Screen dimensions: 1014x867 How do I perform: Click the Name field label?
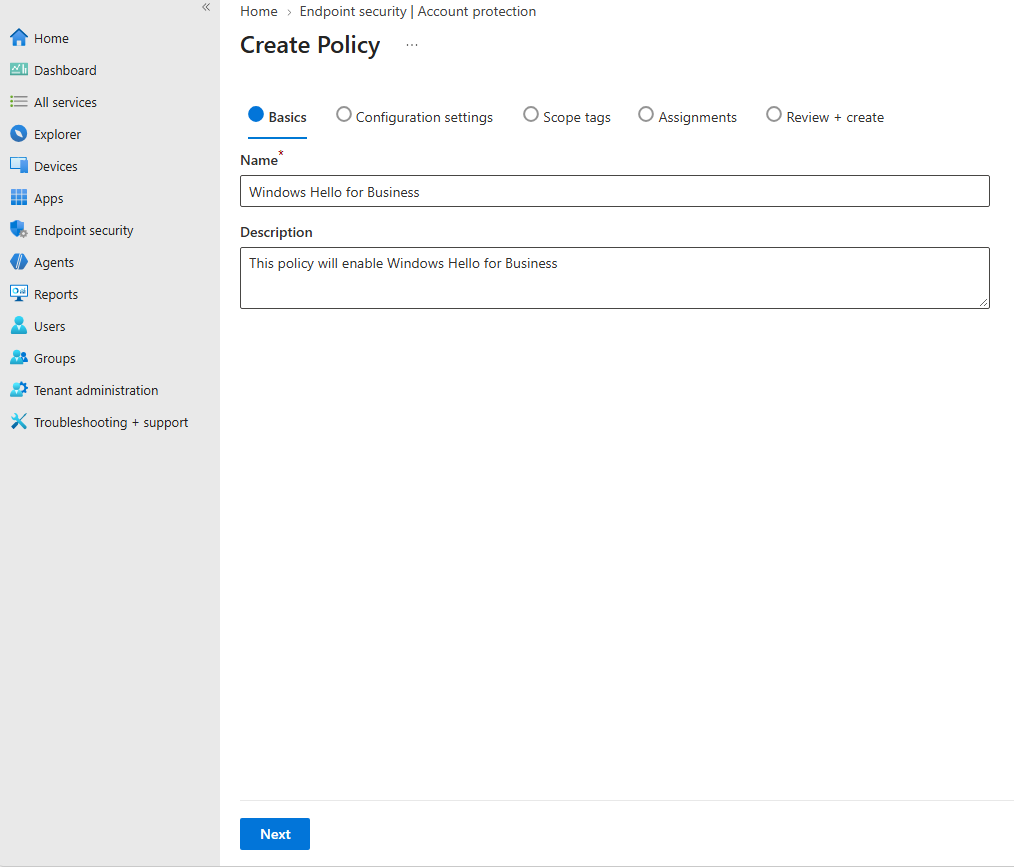[x=259, y=160]
